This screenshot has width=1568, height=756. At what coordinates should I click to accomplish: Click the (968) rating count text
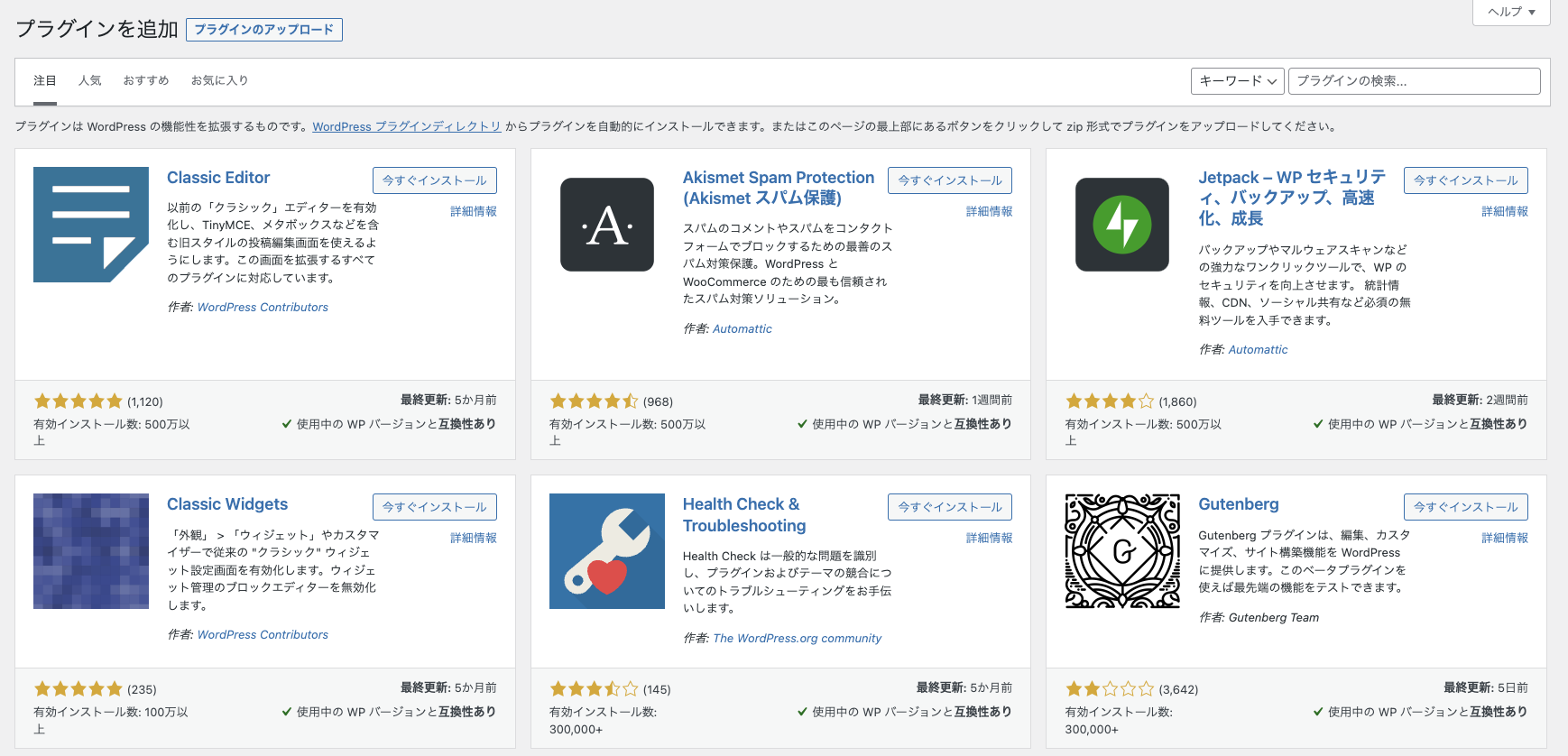point(658,402)
